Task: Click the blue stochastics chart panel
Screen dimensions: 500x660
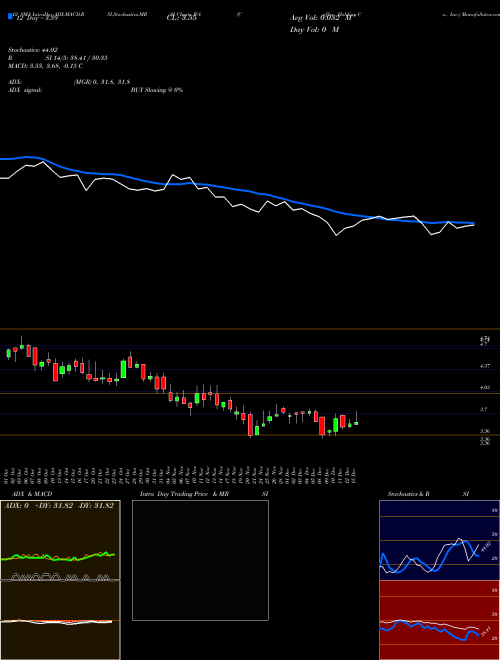Action: [x=439, y=540]
